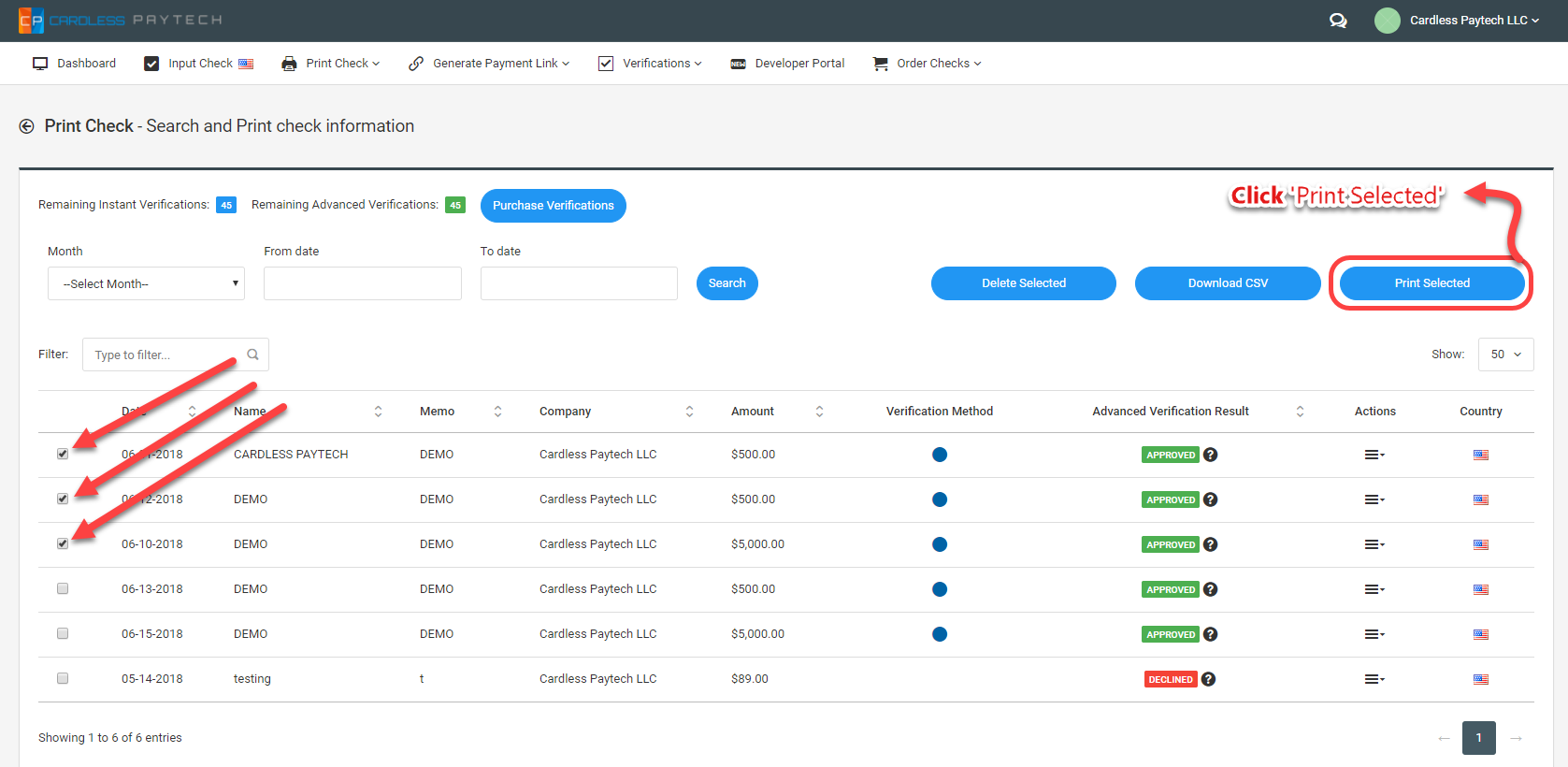Expand the Cardless Paytech LLC account menu

pyautogui.click(x=1474, y=21)
